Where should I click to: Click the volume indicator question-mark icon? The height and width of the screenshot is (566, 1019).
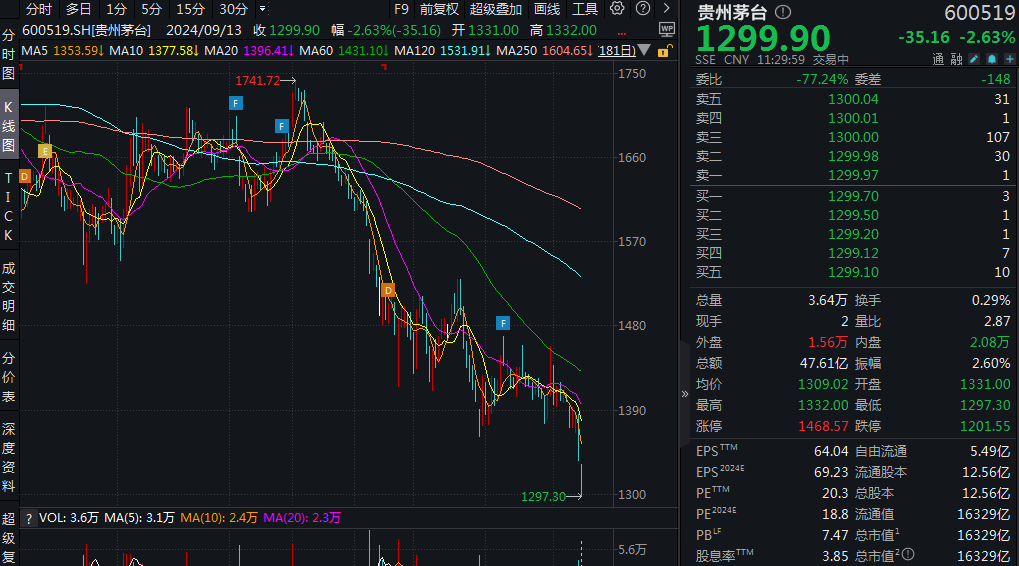click(x=29, y=518)
